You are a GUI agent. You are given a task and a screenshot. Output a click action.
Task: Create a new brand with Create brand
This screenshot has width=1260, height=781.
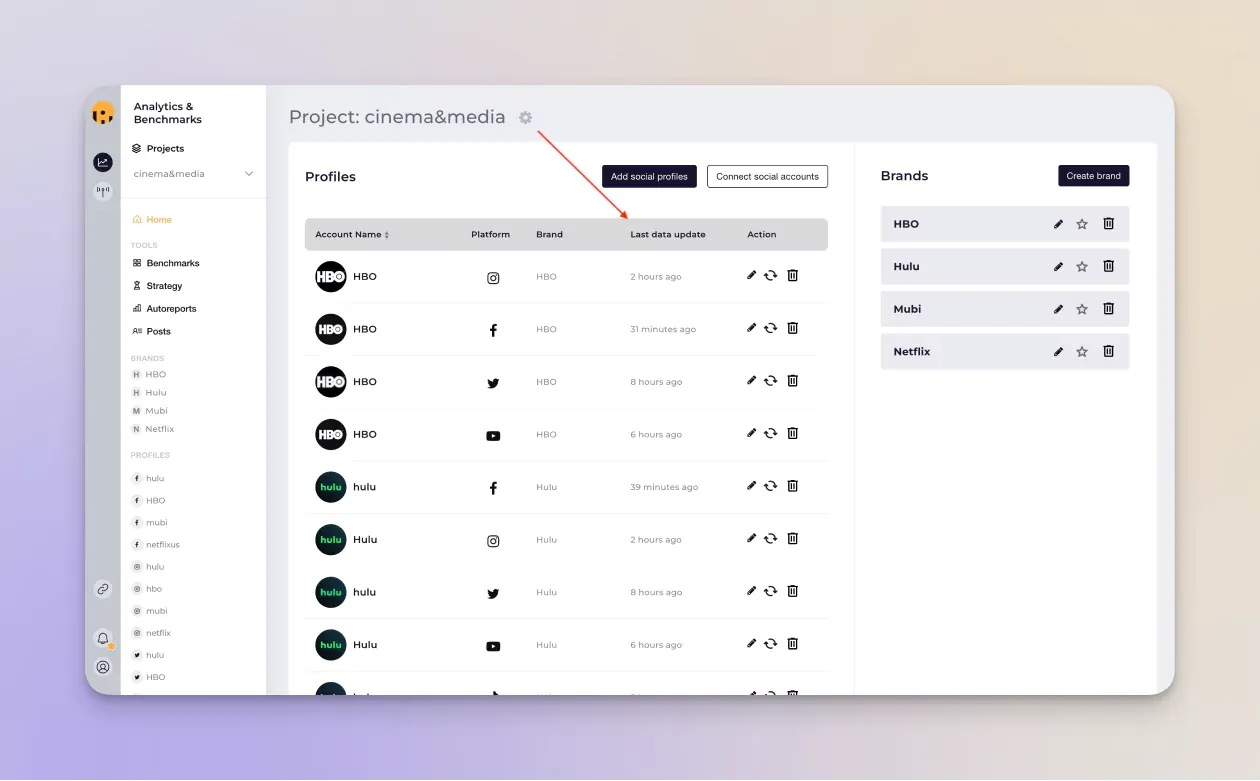pyautogui.click(x=1094, y=176)
